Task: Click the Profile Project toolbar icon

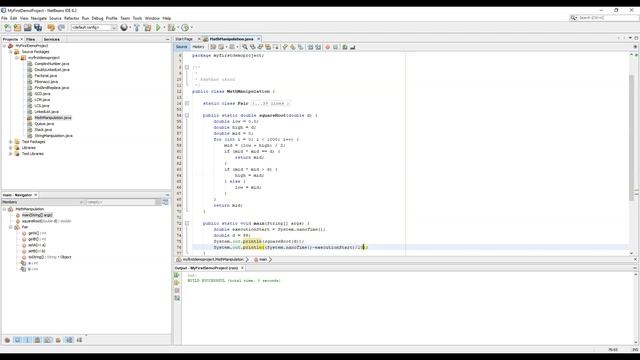Action: (185, 28)
